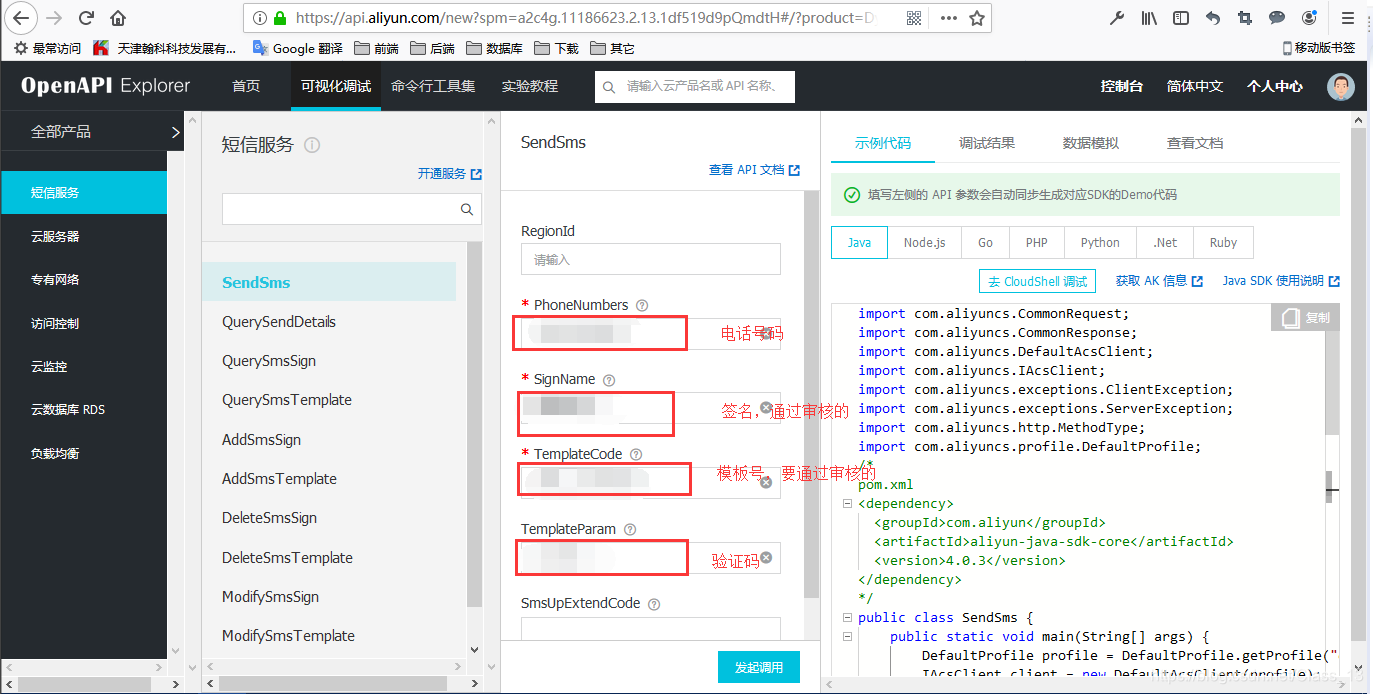Select the Python language tab
Image resolution: width=1373 pixels, height=694 pixels.
(x=1100, y=243)
